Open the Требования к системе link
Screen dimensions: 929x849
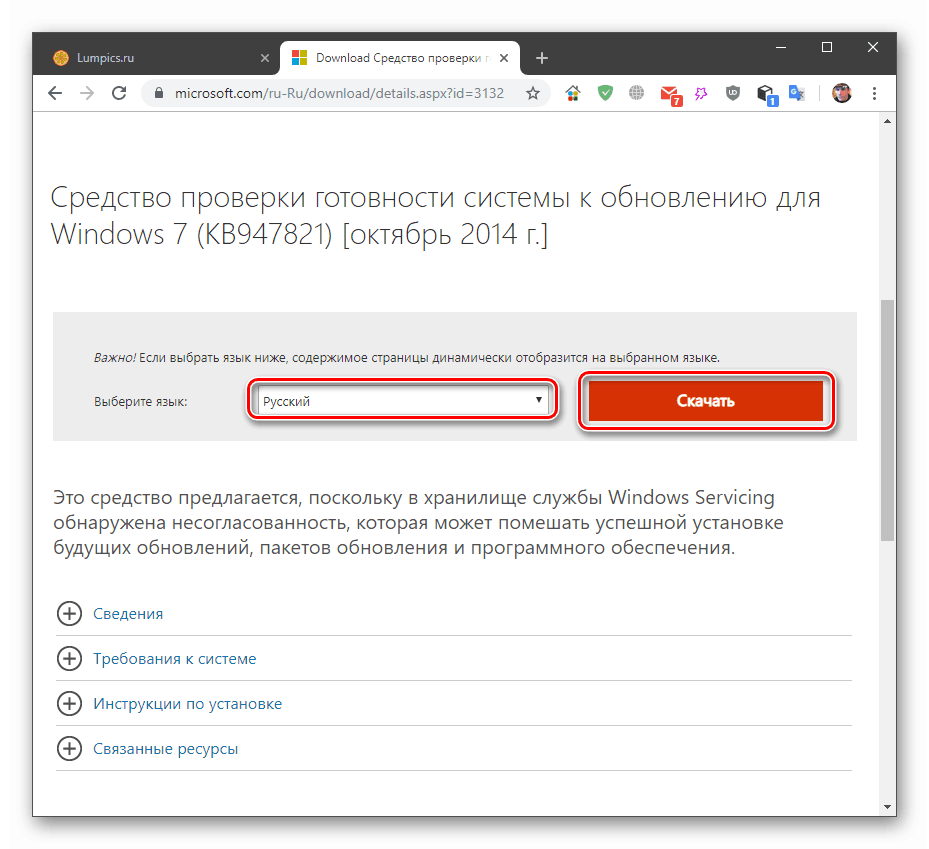click(175, 658)
